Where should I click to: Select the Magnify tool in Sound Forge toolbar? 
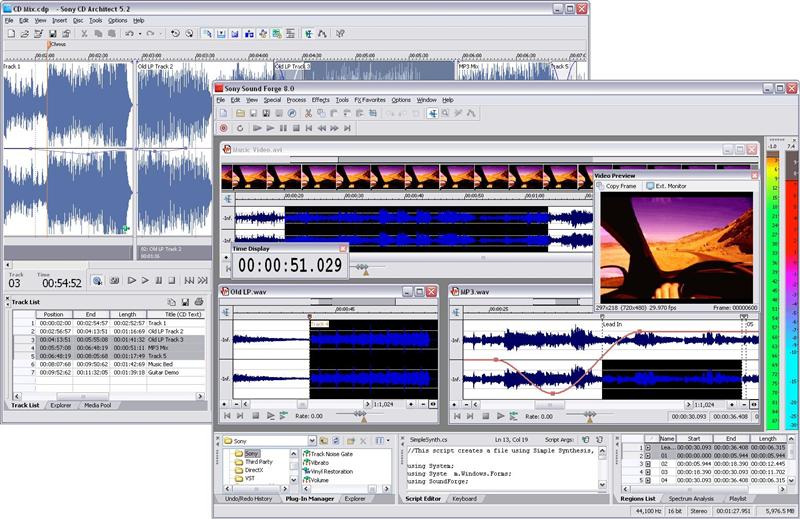pyautogui.click(x=445, y=113)
